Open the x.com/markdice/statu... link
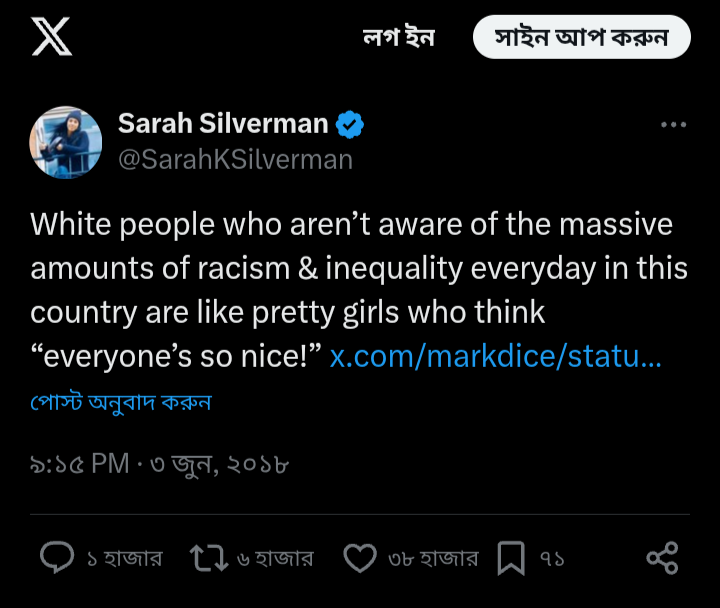720x608 pixels. pyautogui.click(x=495, y=356)
